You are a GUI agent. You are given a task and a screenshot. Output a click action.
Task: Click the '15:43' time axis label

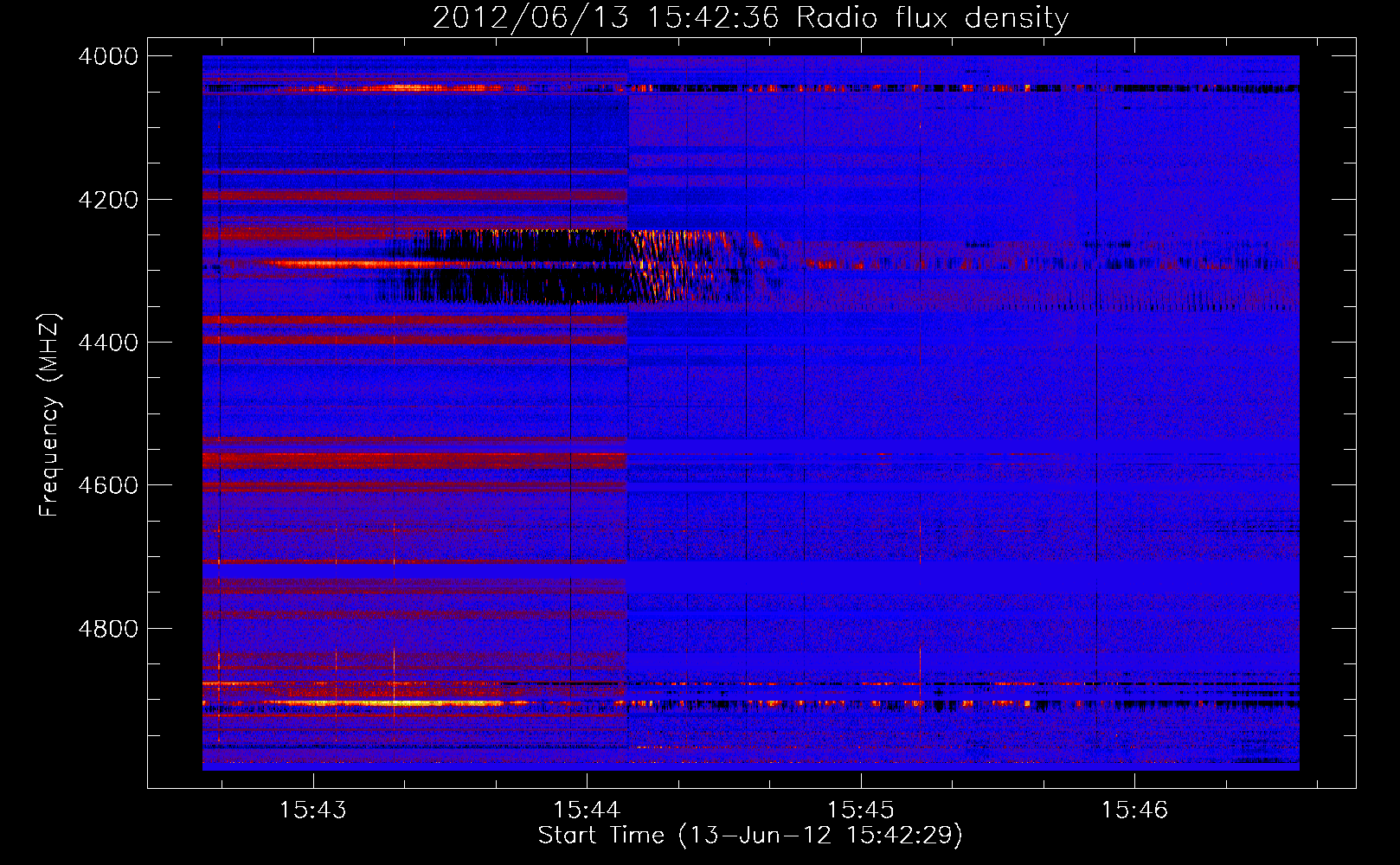click(313, 811)
